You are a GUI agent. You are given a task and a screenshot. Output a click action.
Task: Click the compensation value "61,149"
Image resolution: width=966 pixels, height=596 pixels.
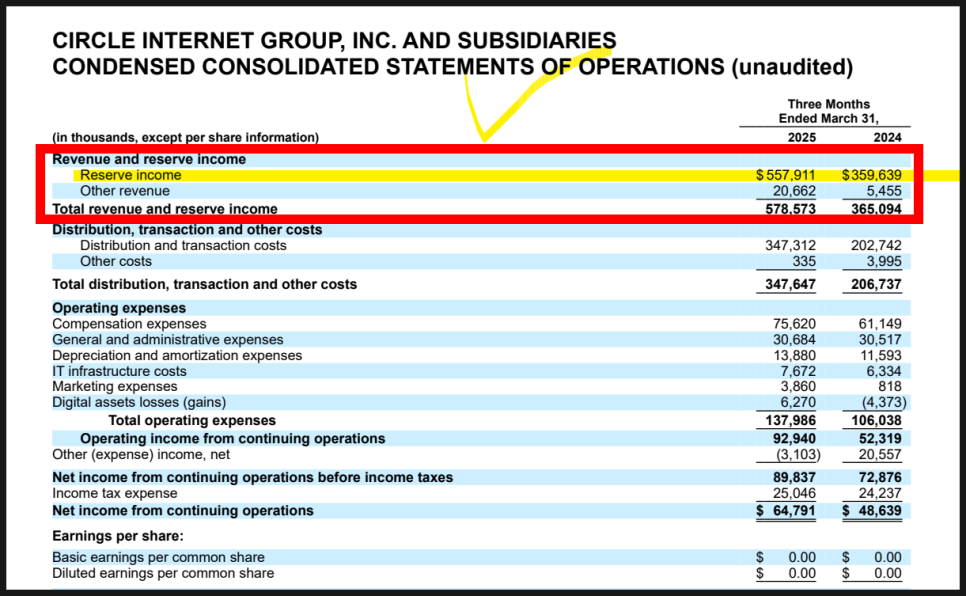880,324
